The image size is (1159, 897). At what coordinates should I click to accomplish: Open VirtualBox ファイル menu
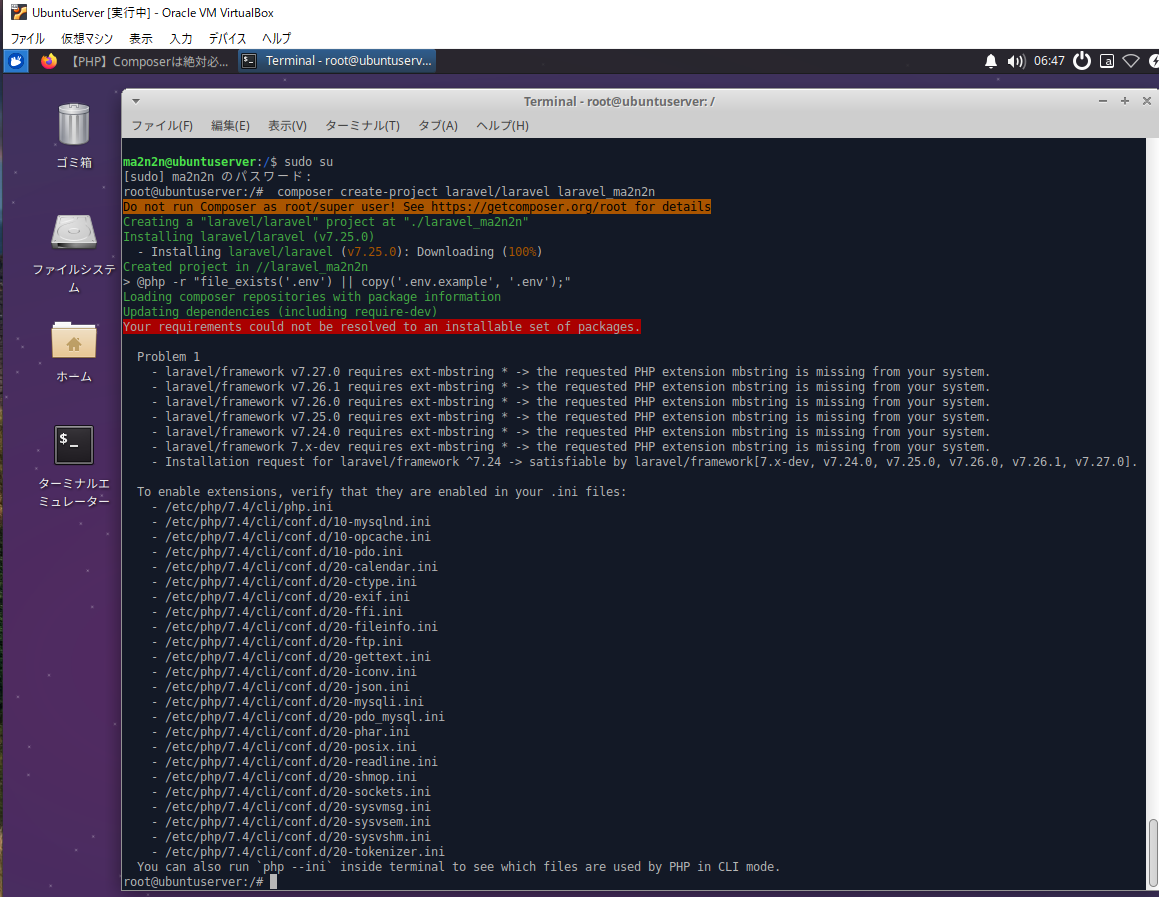pos(27,38)
